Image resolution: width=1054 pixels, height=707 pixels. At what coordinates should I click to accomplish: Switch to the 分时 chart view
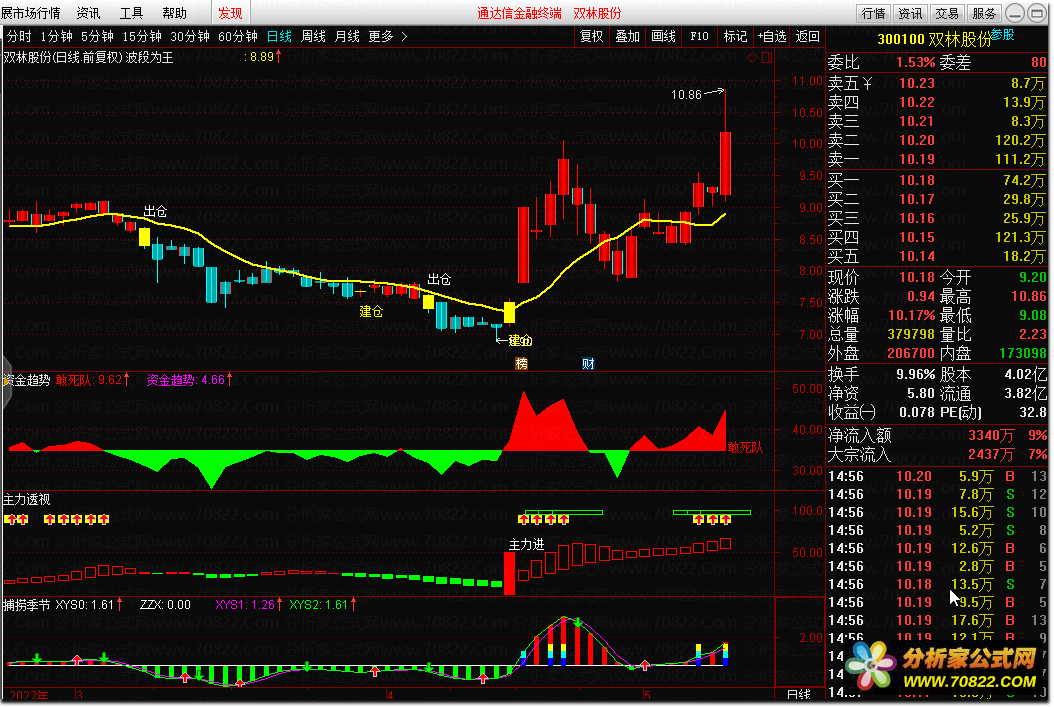pyautogui.click(x=19, y=36)
